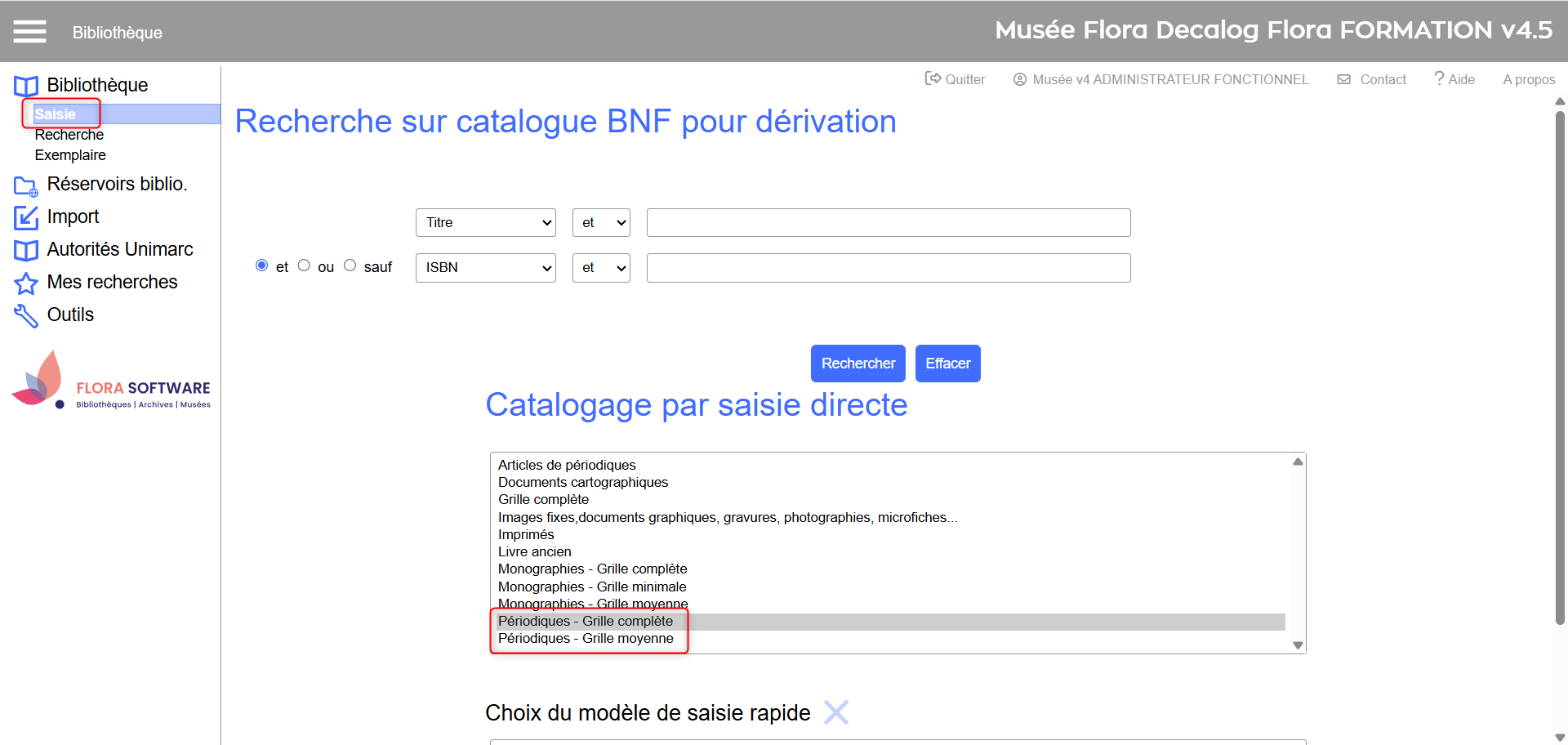
Task: Click the Mes recherches star icon
Action: pos(25,283)
